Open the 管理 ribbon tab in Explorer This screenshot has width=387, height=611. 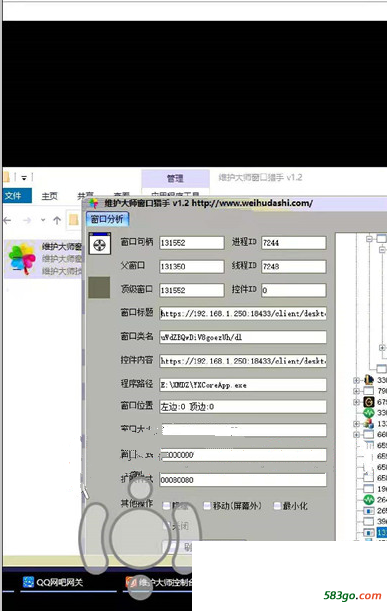175,178
